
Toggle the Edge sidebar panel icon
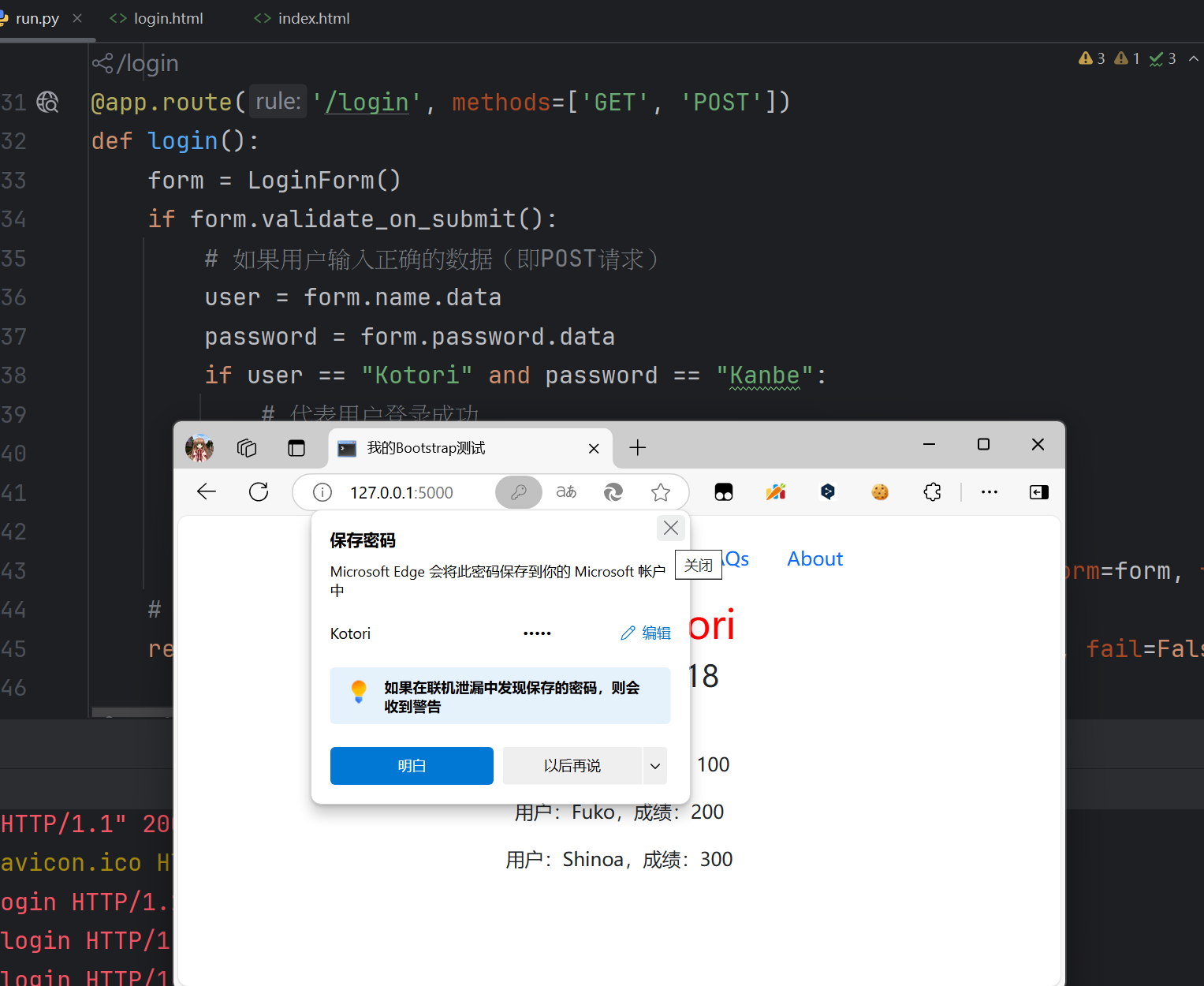click(x=1038, y=492)
